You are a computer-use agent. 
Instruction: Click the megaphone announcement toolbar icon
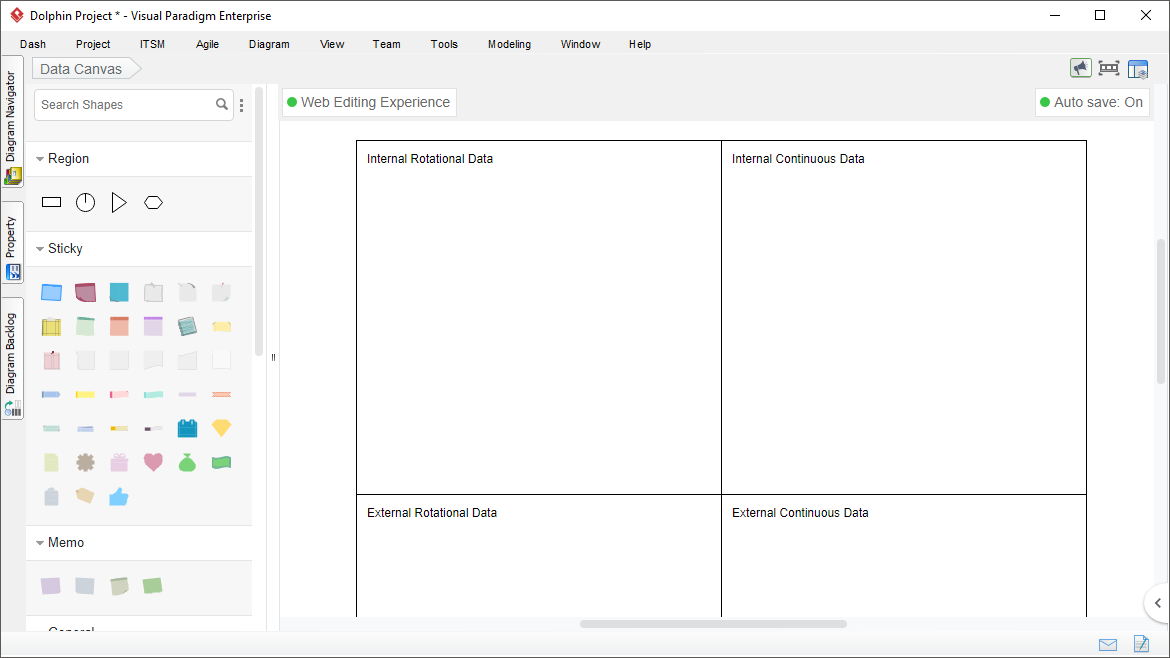tap(1080, 68)
